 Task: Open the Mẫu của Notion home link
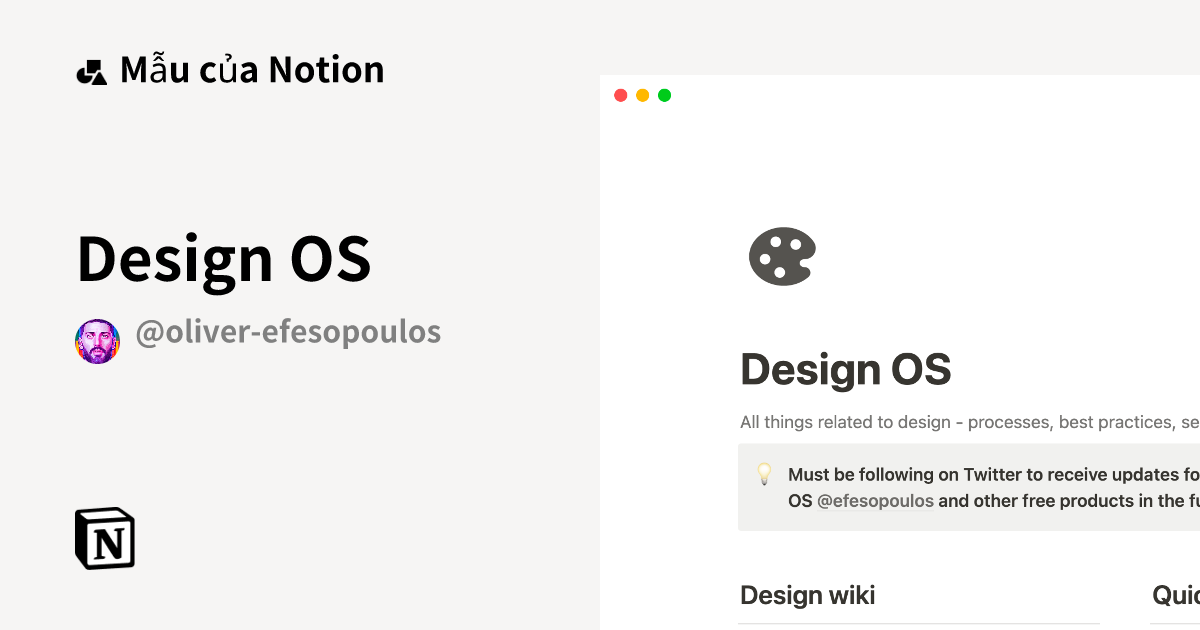252,69
